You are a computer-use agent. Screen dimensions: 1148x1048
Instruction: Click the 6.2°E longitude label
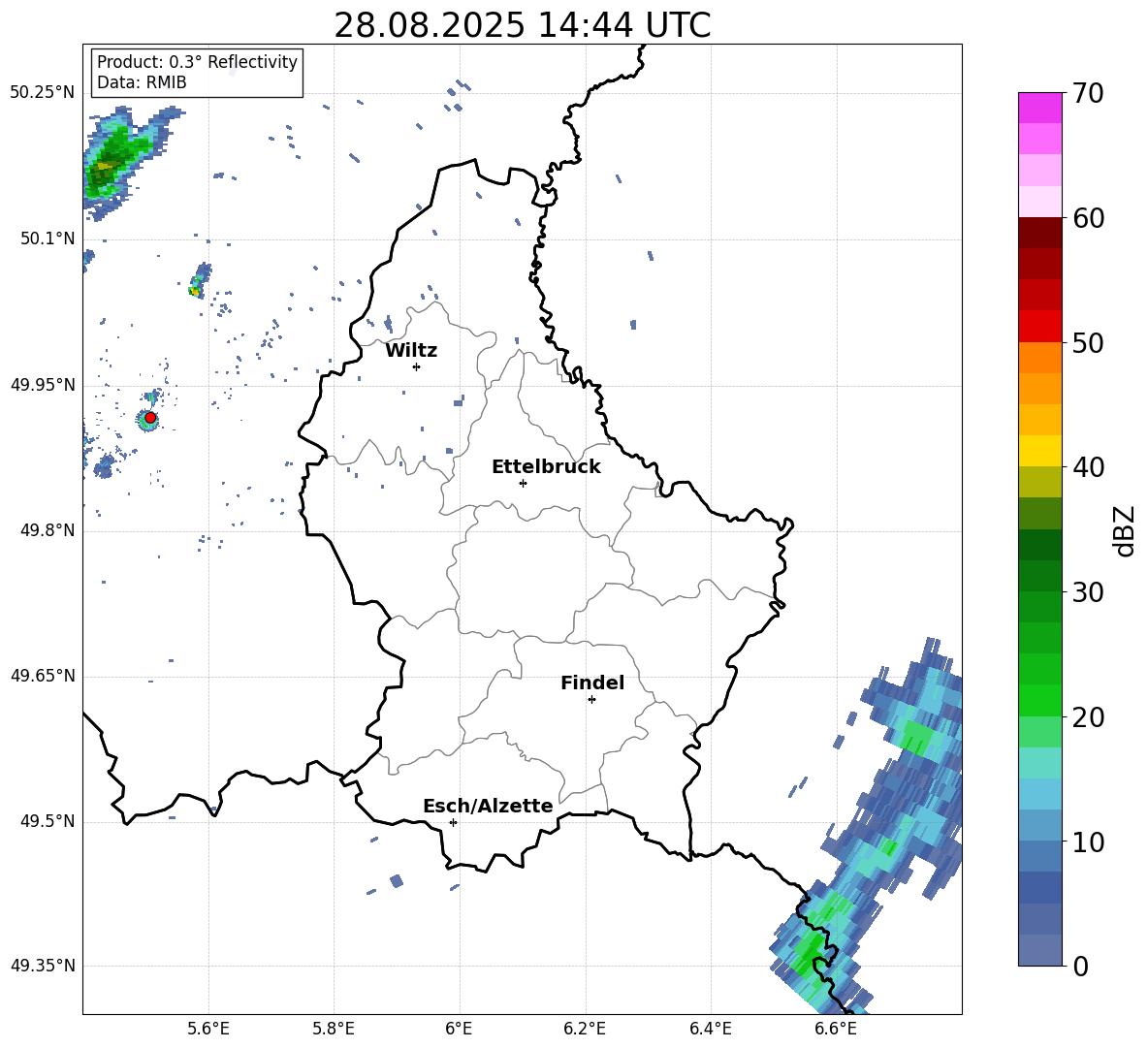[585, 1030]
